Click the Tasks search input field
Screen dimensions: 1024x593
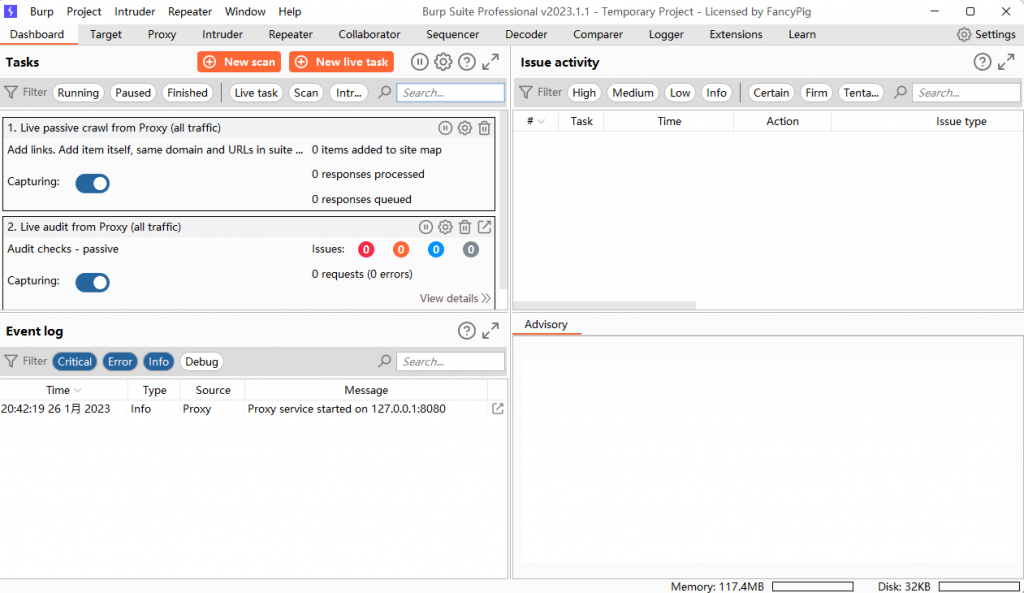click(451, 93)
